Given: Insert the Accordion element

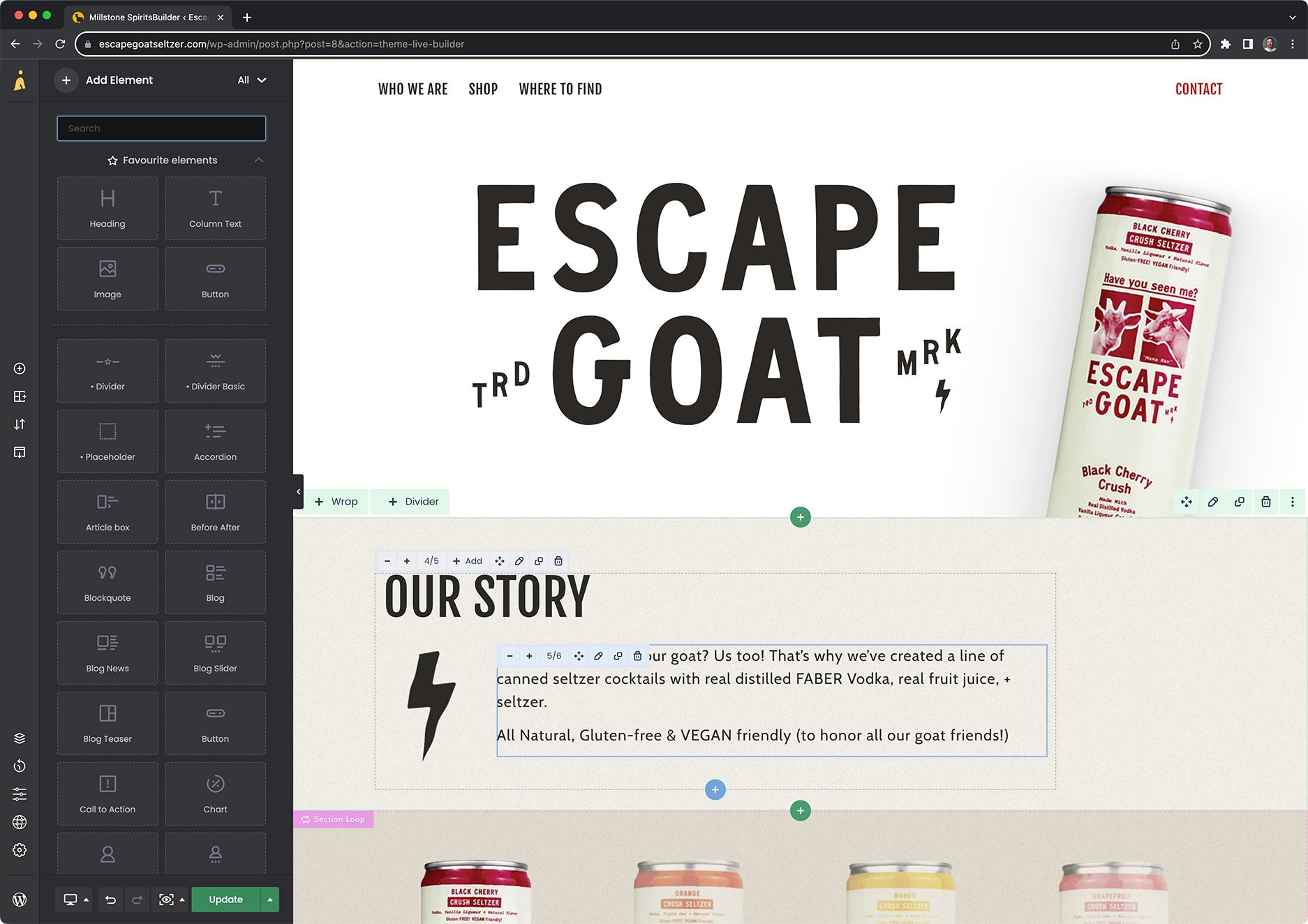Looking at the screenshot, I should click(x=215, y=441).
